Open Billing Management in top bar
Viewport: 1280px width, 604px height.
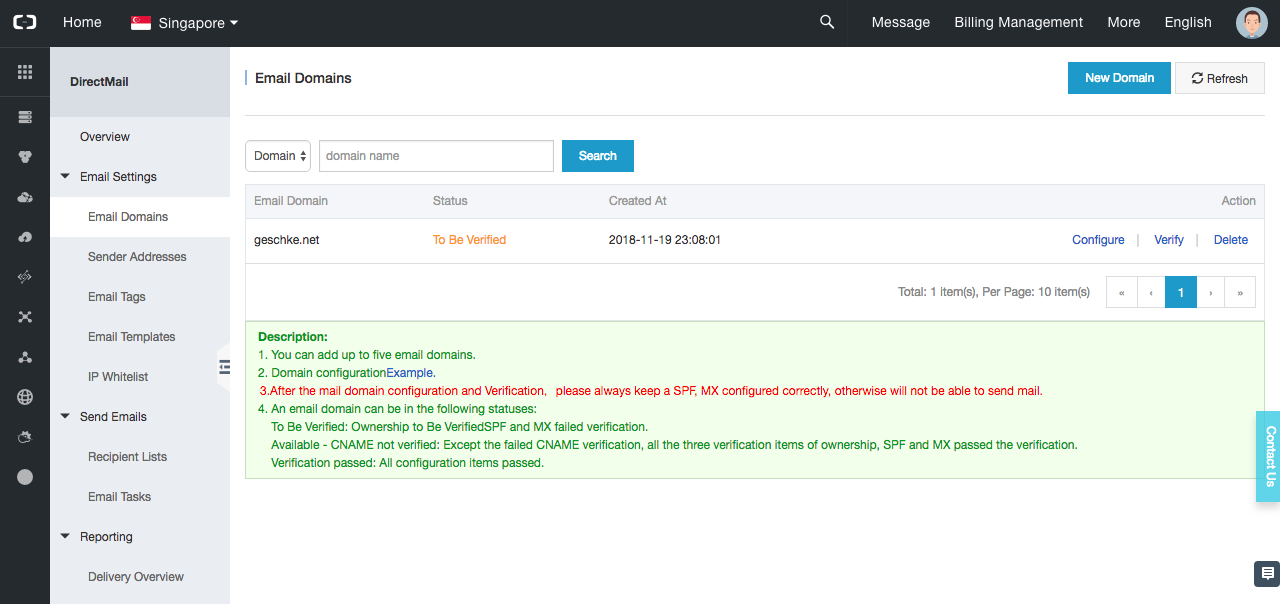click(1018, 22)
